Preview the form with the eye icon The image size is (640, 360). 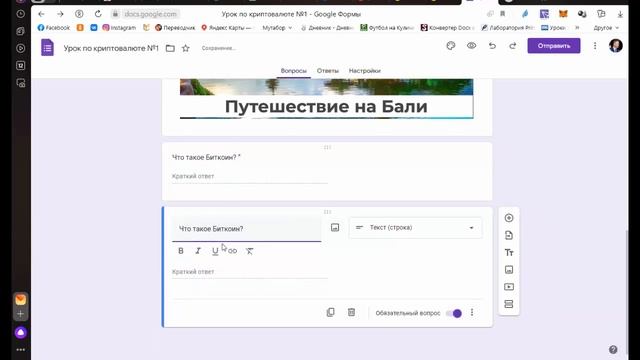coord(471,46)
